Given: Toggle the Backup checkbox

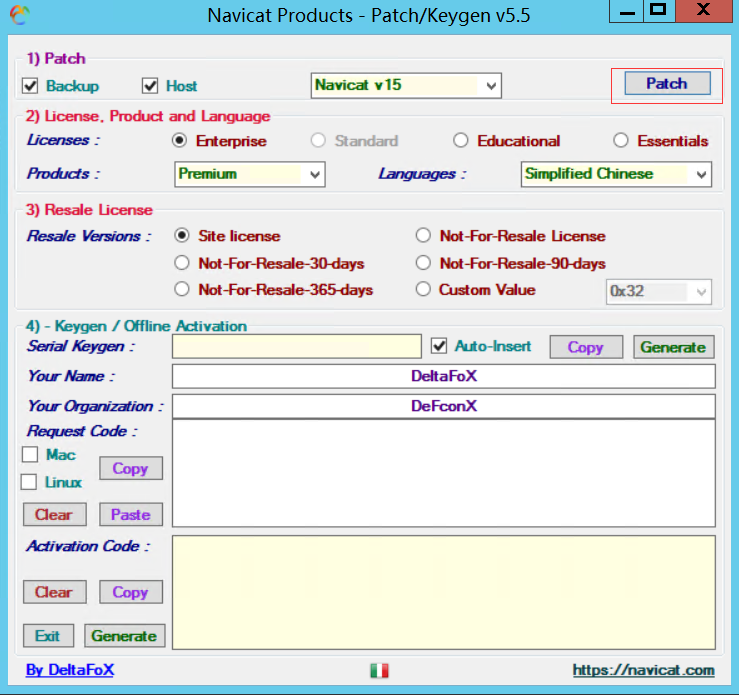Looking at the screenshot, I should [x=30, y=86].
